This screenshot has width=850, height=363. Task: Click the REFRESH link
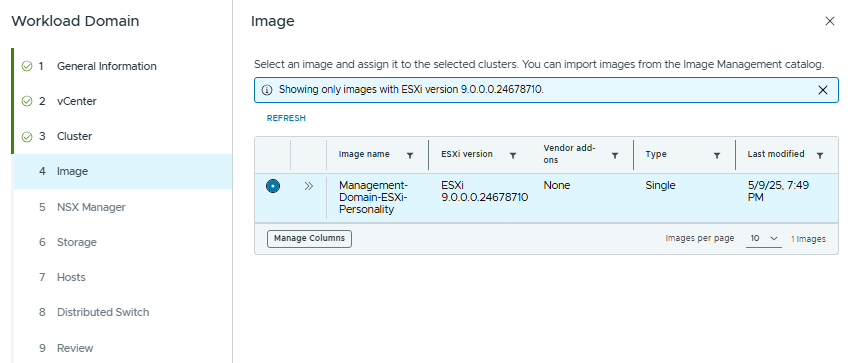[x=286, y=118]
